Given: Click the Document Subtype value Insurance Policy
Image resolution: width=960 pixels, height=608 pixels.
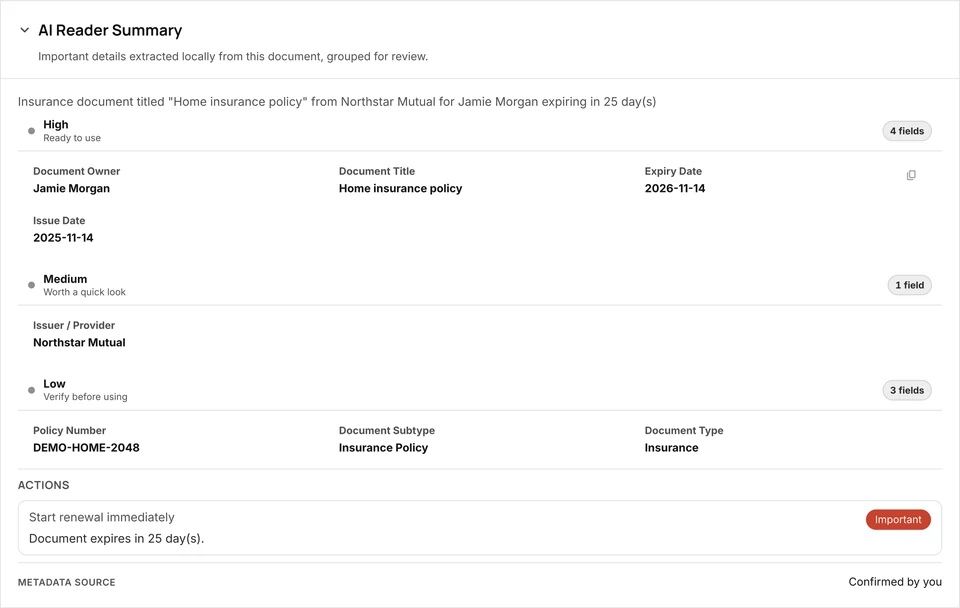Looking at the screenshot, I should pyautogui.click(x=383, y=448).
